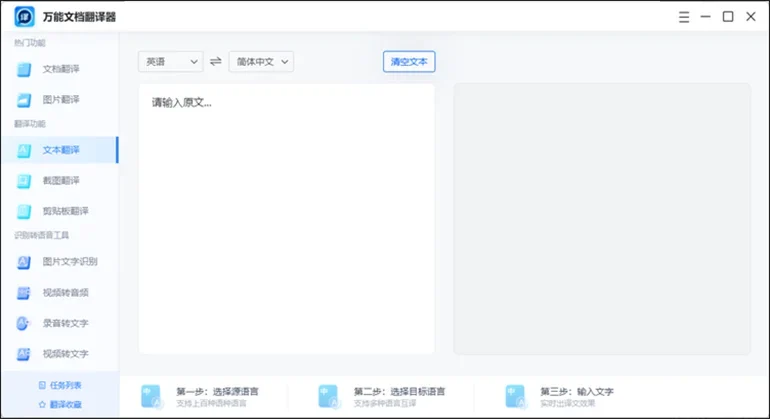Close the translator window
Screen dimensions: 770x419
(751, 17)
